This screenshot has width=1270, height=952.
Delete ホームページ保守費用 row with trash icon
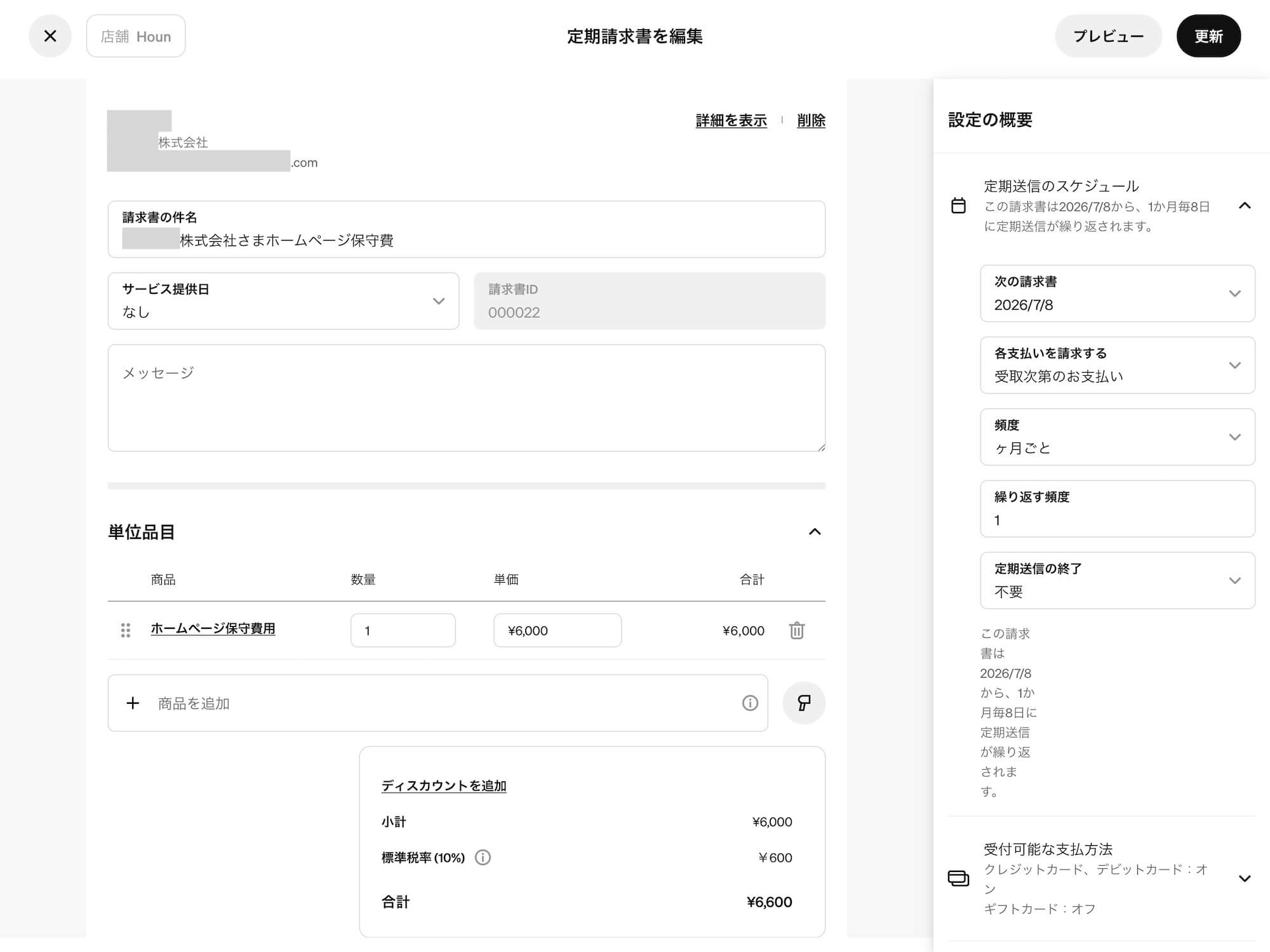pyautogui.click(x=797, y=630)
